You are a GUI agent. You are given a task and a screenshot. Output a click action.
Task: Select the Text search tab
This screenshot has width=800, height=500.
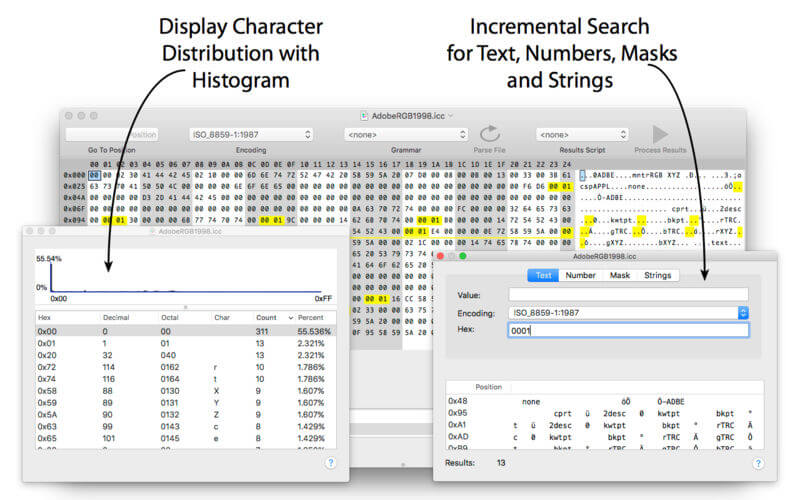pyautogui.click(x=543, y=275)
